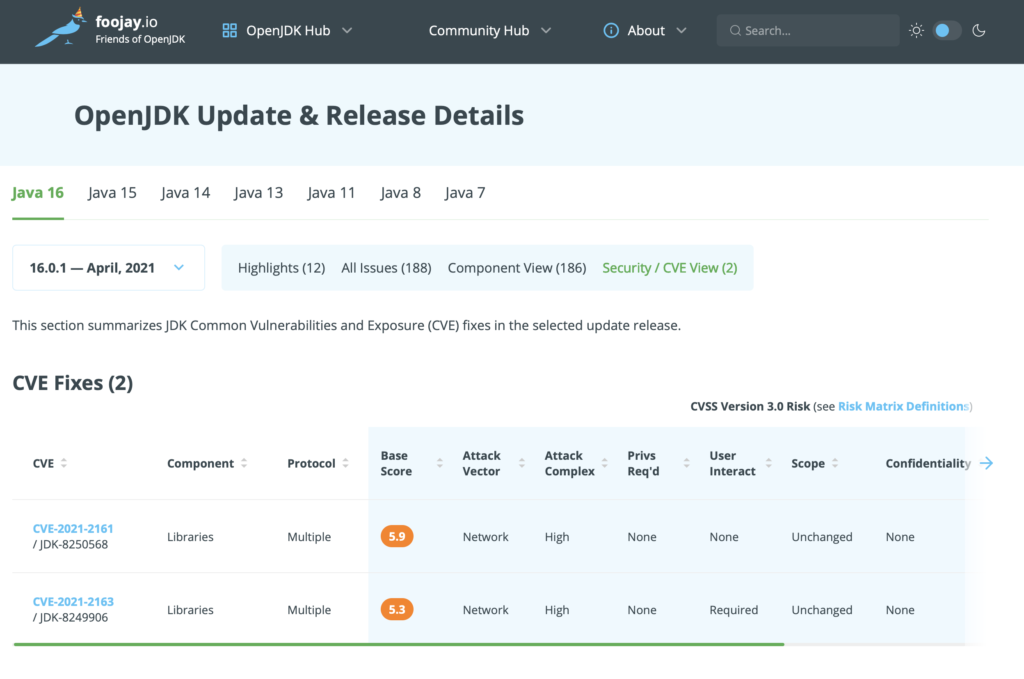Switch to the Java 8 tab
Viewport: 1024px width, 679px height.
400,193
